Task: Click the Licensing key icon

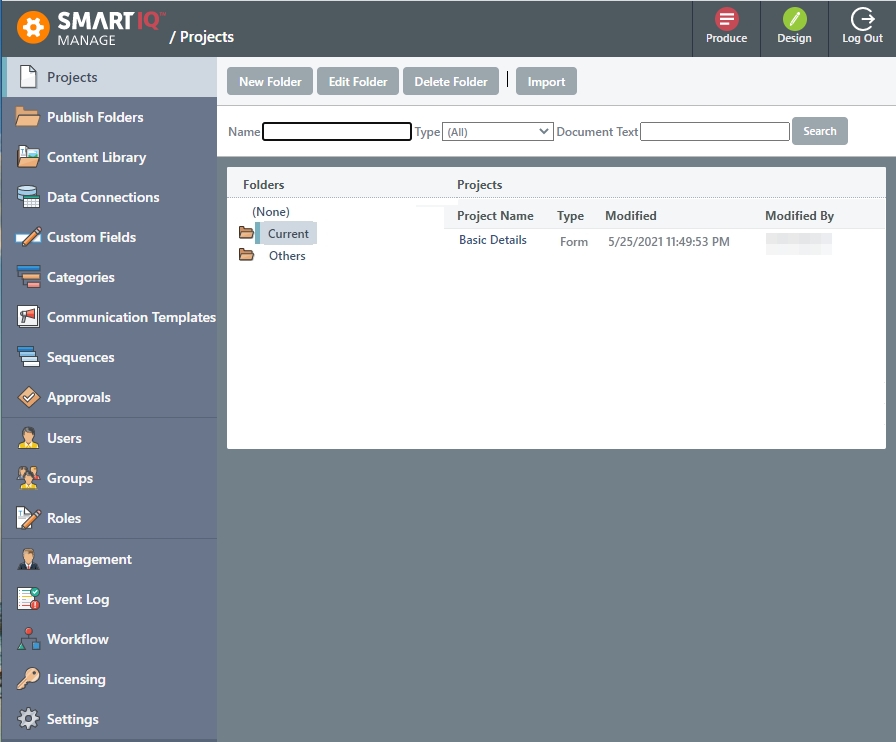Action: 28,679
